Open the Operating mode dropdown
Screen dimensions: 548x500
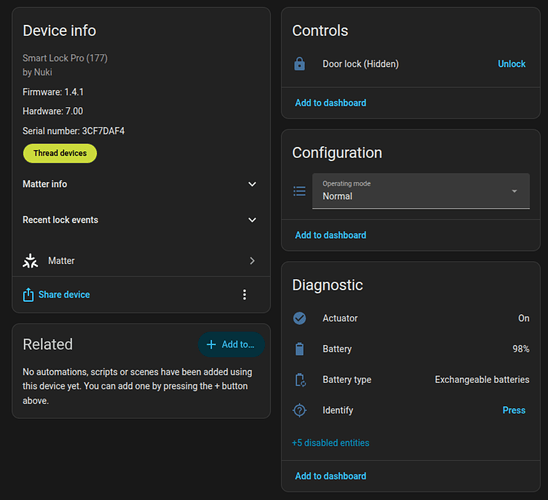[x=421, y=191]
